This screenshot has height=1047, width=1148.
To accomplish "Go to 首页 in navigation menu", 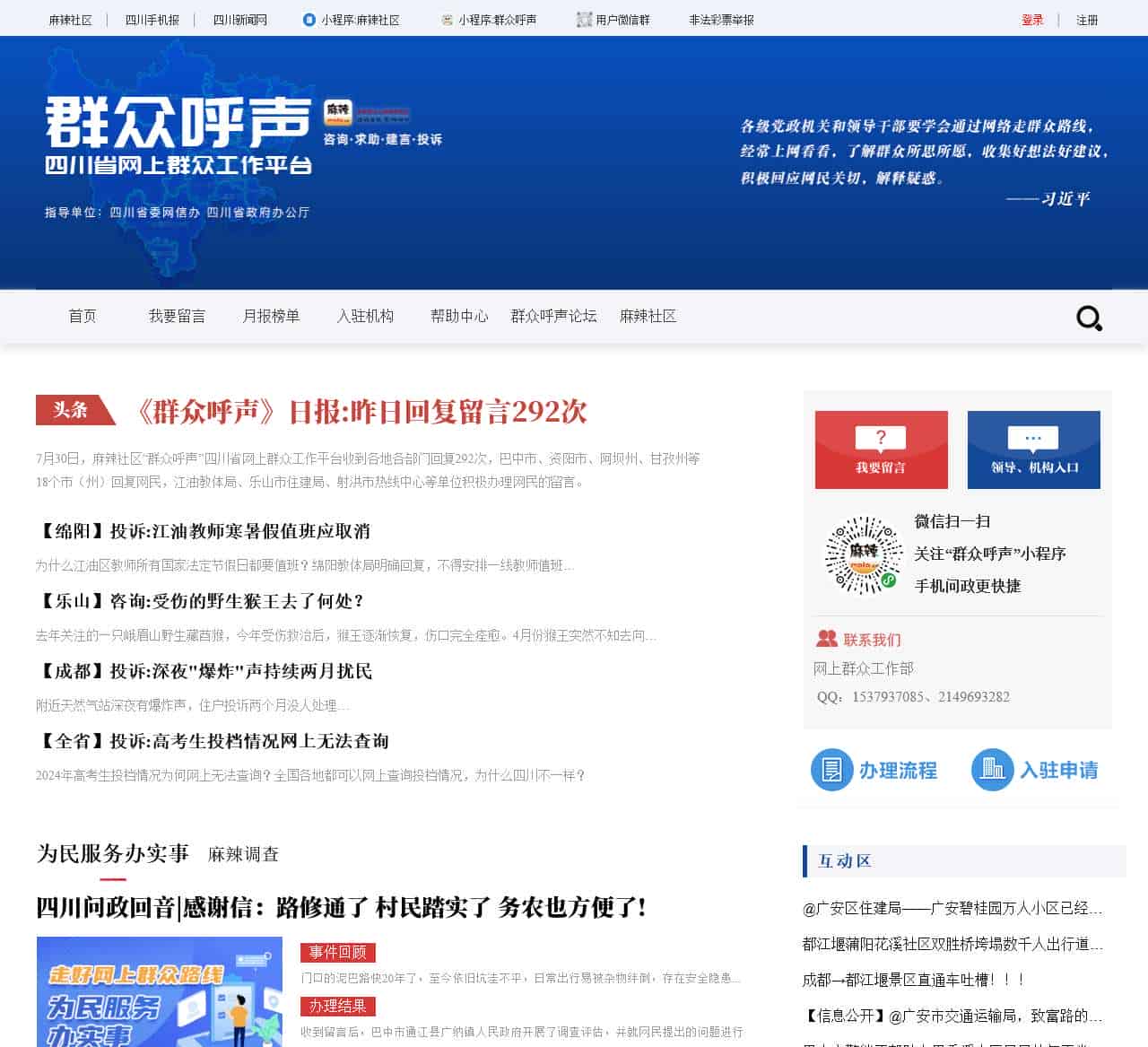I will pos(83,316).
